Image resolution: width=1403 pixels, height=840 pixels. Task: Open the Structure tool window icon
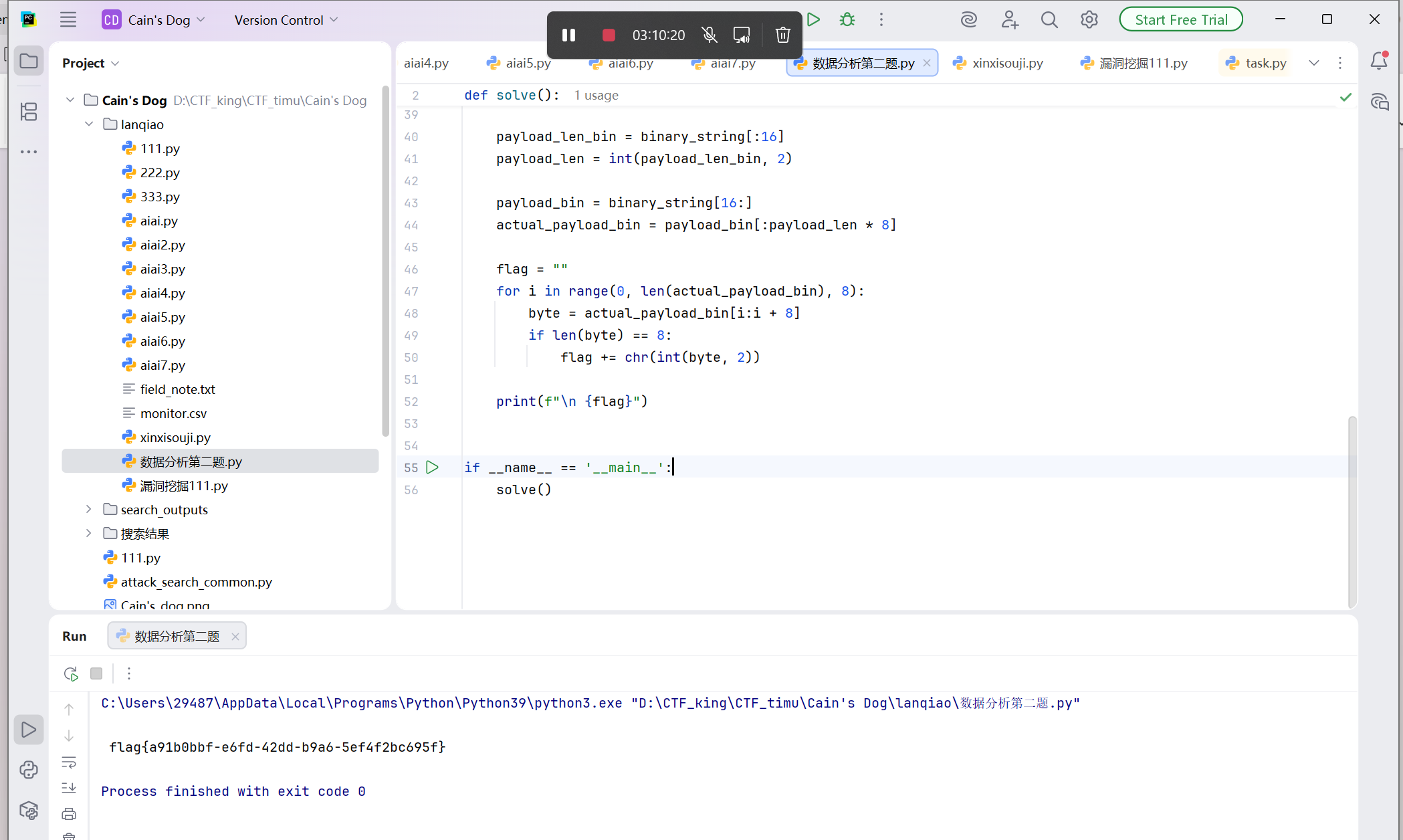pyautogui.click(x=29, y=112)
